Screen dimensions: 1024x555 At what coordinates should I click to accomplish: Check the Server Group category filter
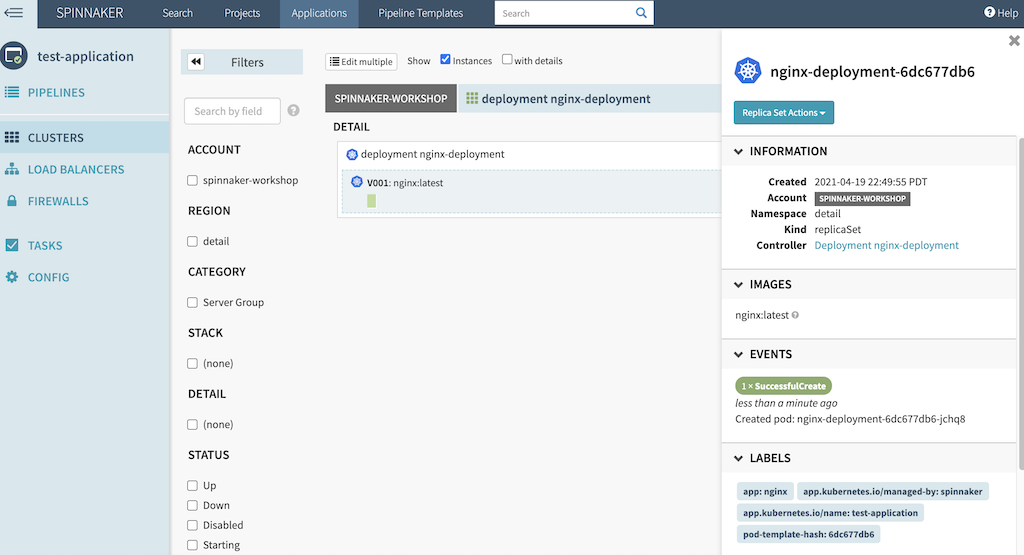pyautogui.click(x=192, y=302)
